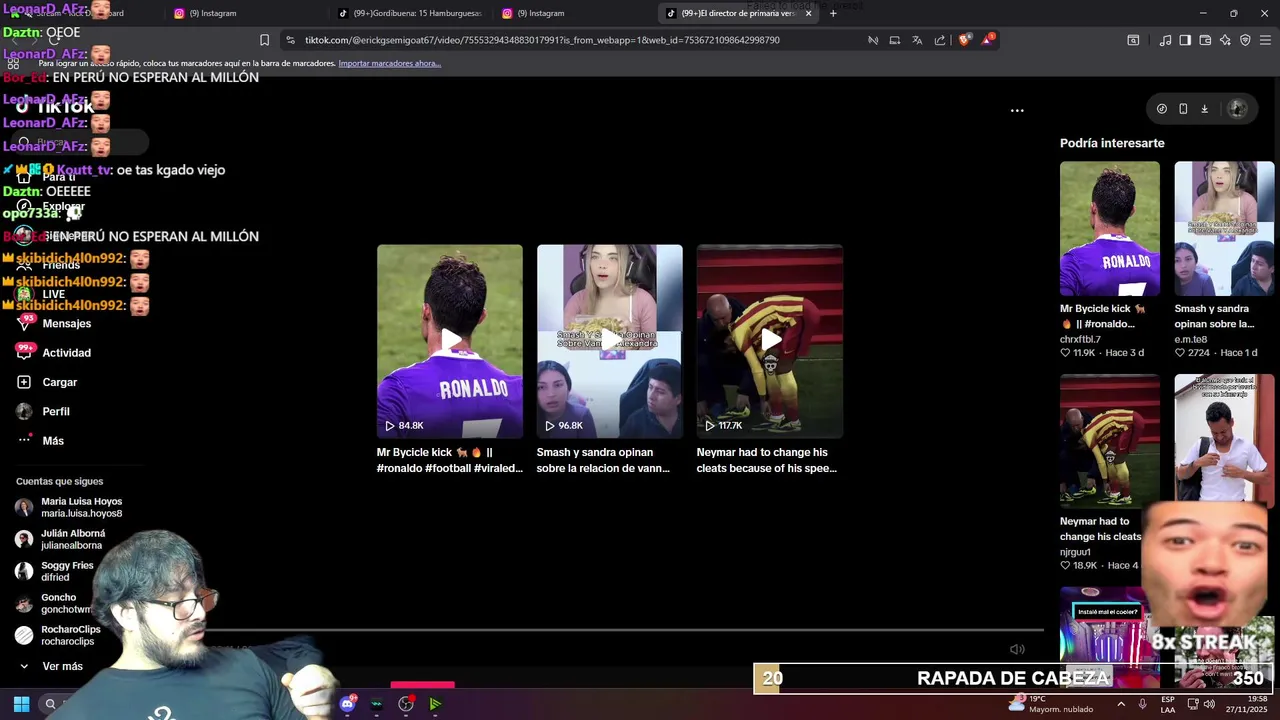Click the Cargar plus icon
The width and height of the screenshot is (1280, 720).
tap(24, 382)
